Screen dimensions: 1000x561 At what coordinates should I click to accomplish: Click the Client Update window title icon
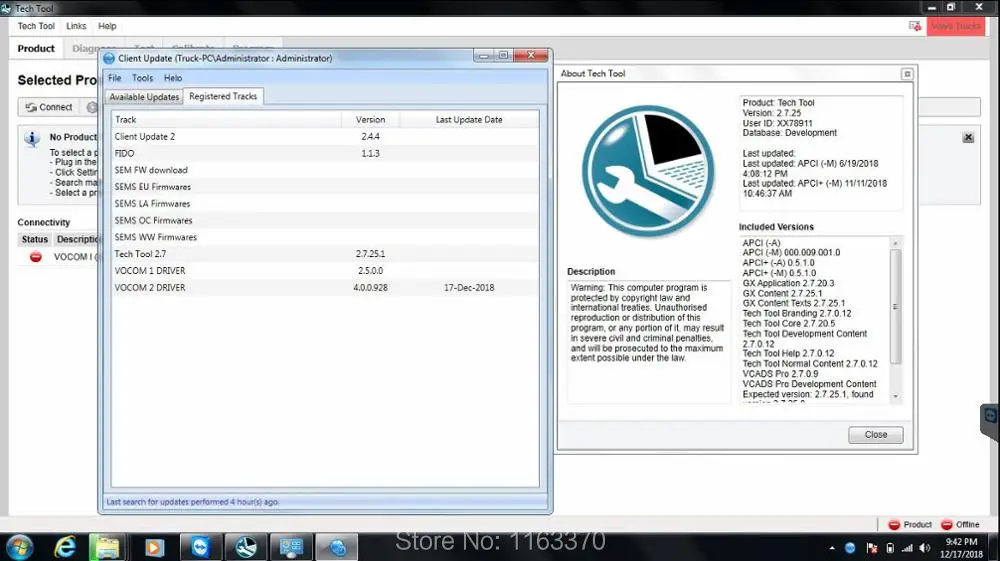click(x=109, y=58)
